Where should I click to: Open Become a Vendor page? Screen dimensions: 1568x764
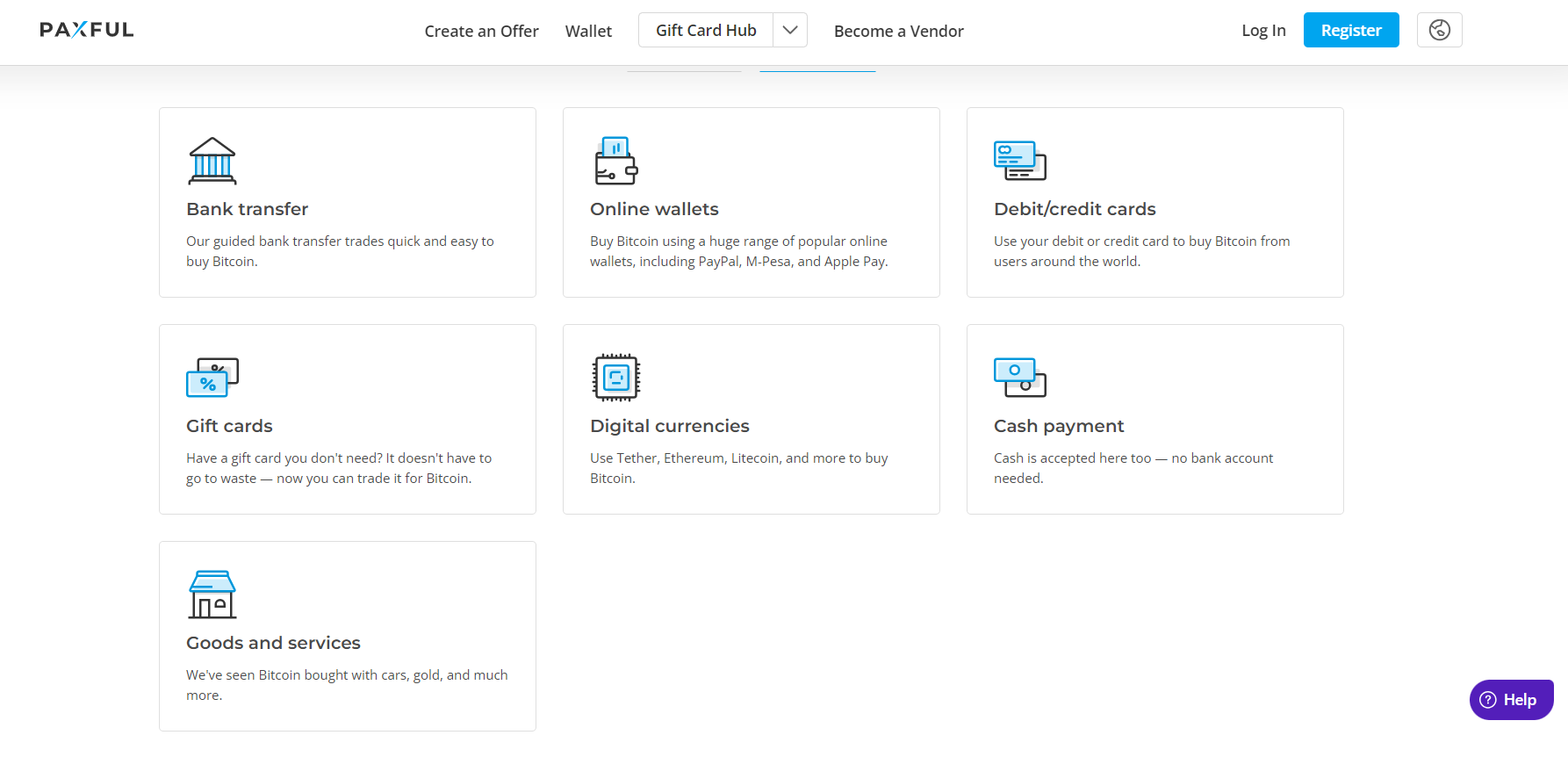click(899, 32)
